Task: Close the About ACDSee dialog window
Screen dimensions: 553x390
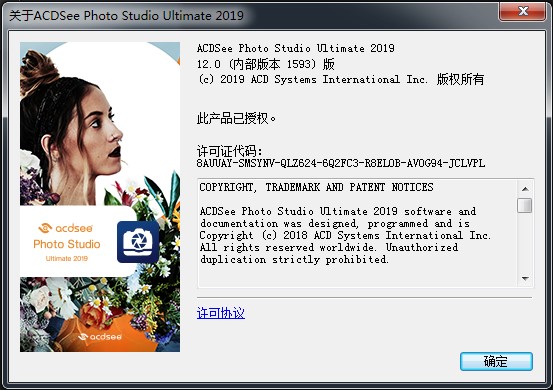Action: [522, 11]
